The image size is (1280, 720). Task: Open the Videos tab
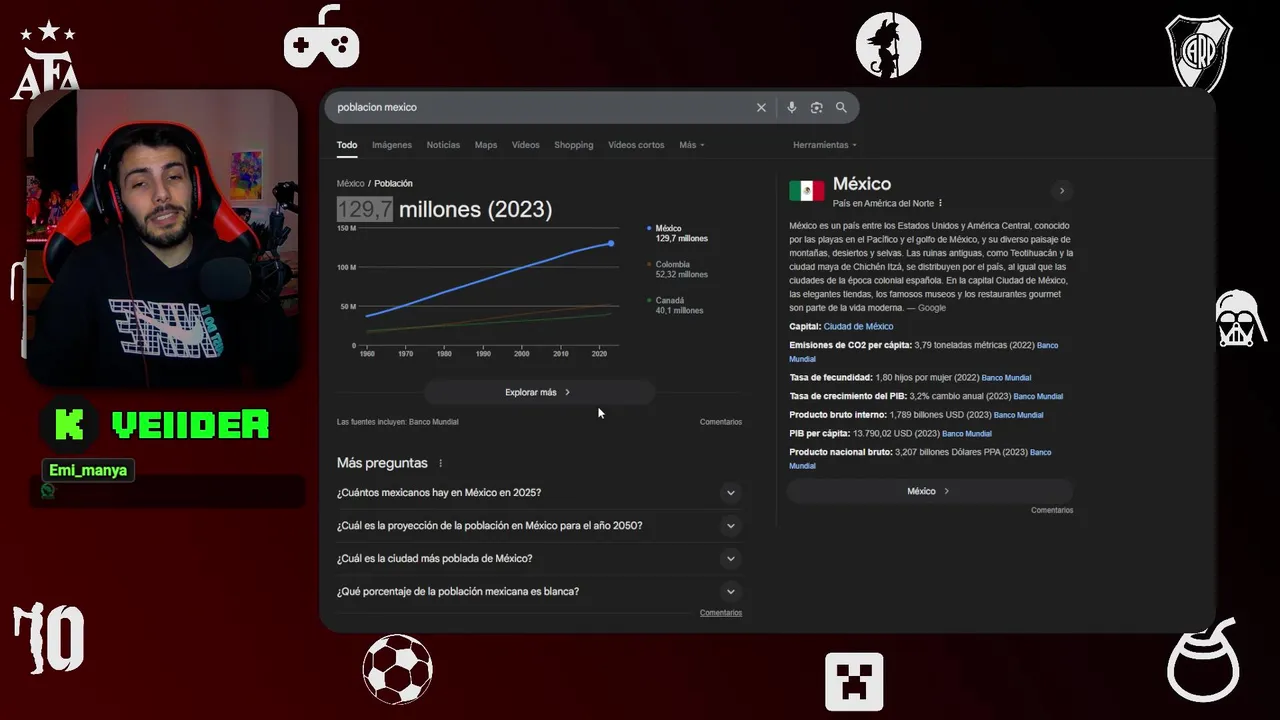[x=526, y=145]
